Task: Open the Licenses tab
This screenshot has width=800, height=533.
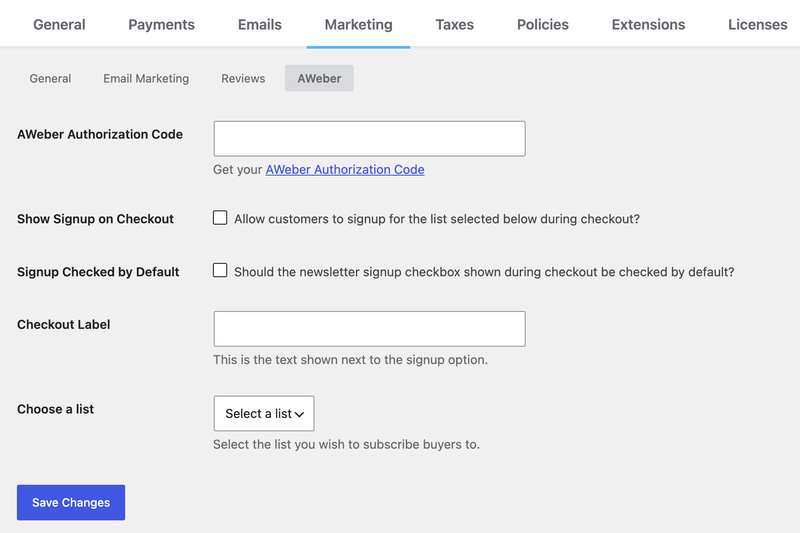Action: click(x=757, y=24)
